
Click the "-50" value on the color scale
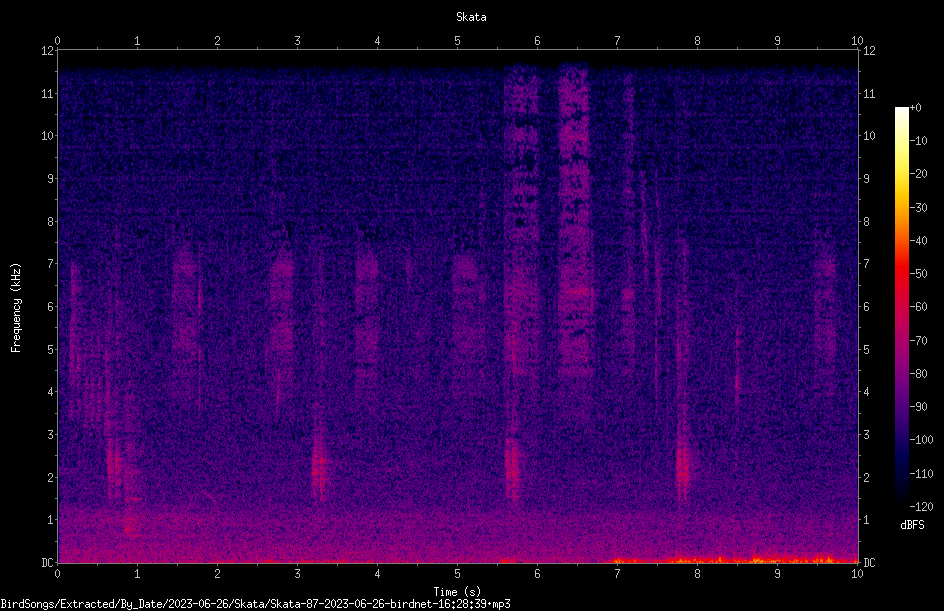pyautogui.click(x=918, y=273)
